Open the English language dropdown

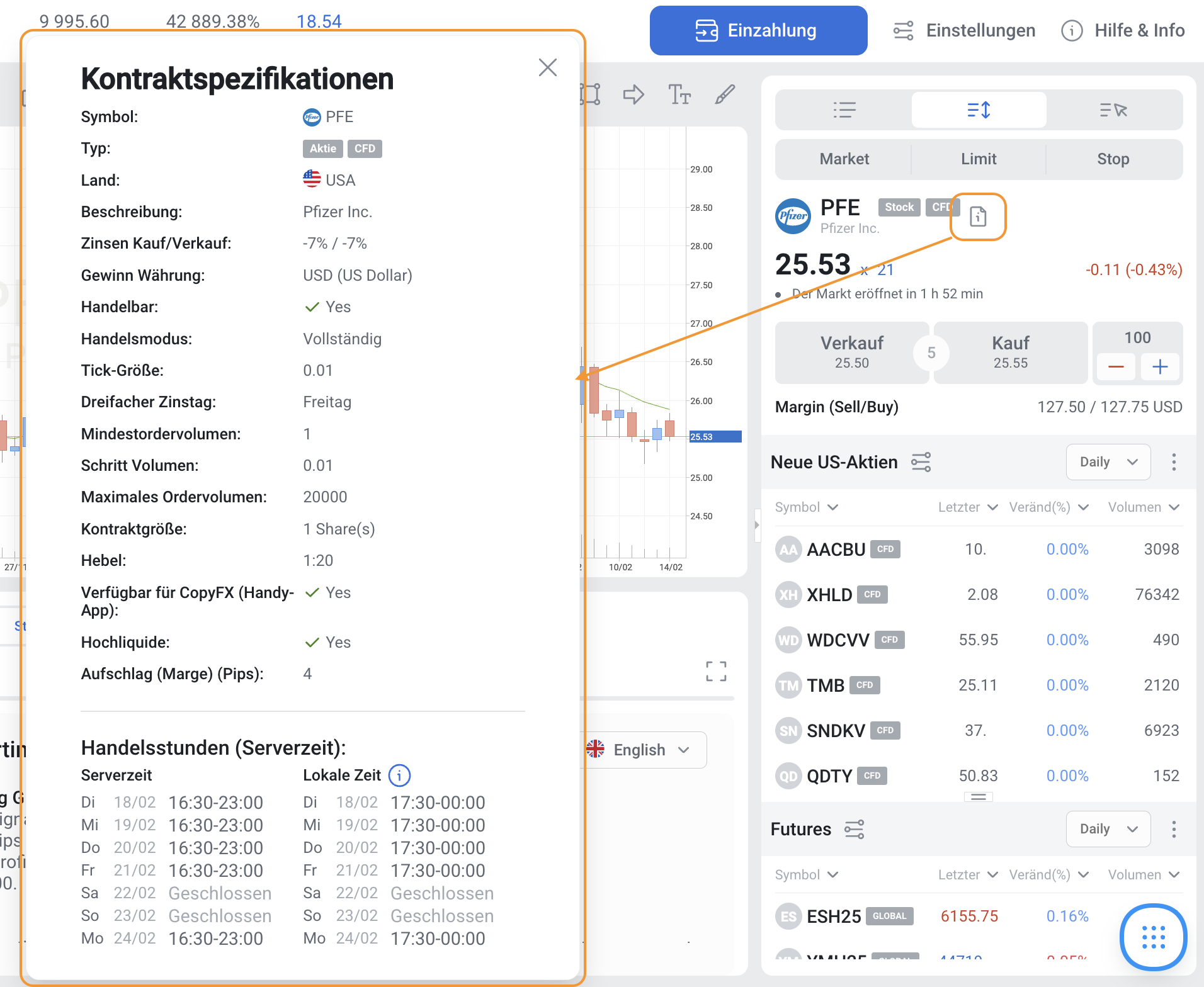pos(644,750)
